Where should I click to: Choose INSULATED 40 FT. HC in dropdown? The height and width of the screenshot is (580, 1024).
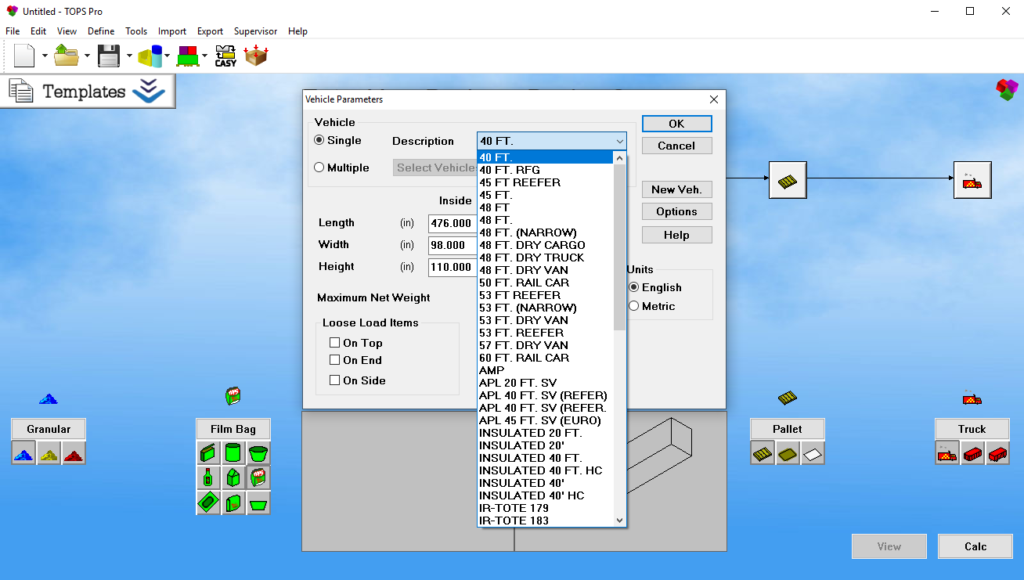coord(540,470)
